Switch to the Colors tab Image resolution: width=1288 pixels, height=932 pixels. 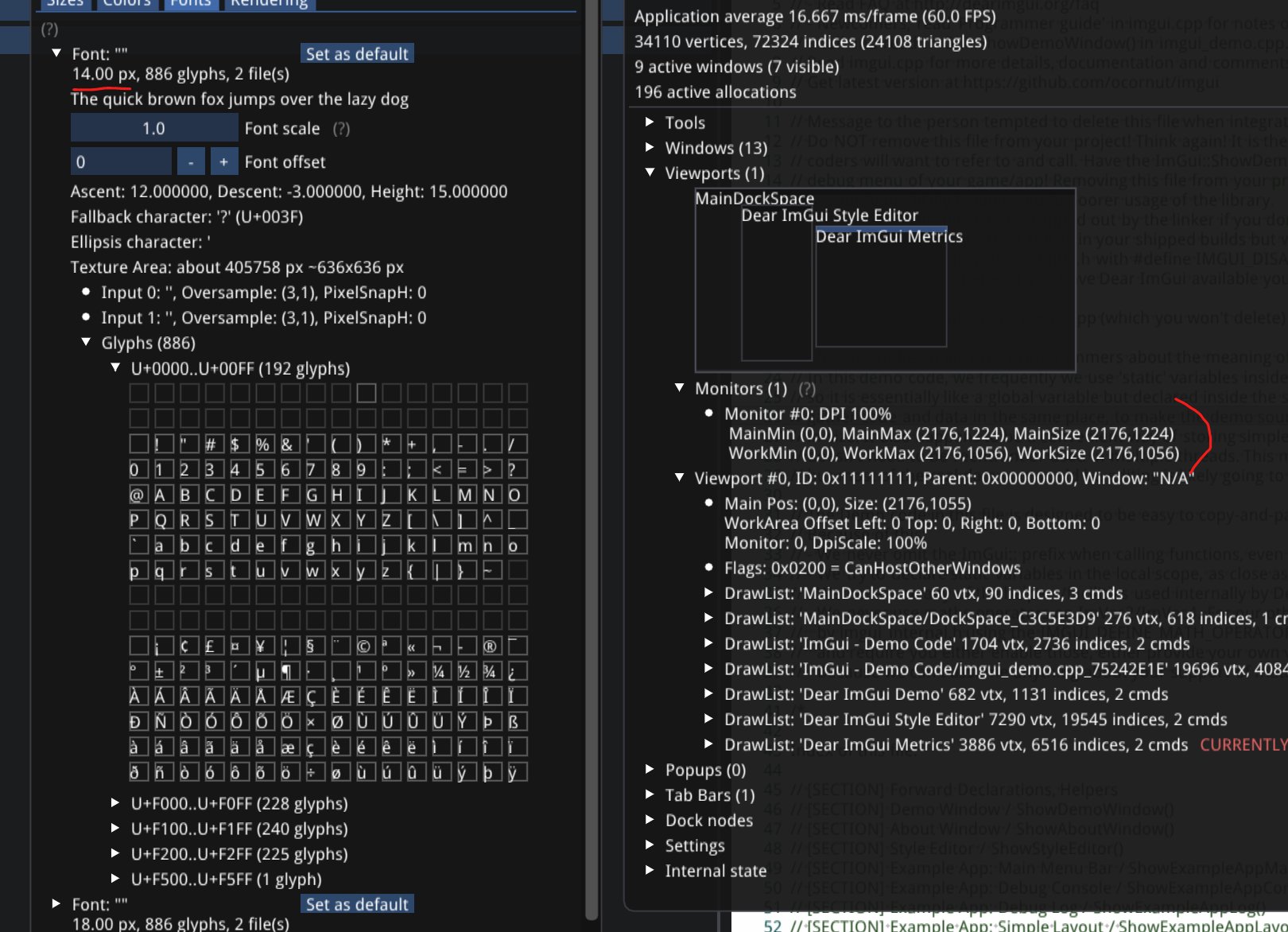[x=126, y=3]
